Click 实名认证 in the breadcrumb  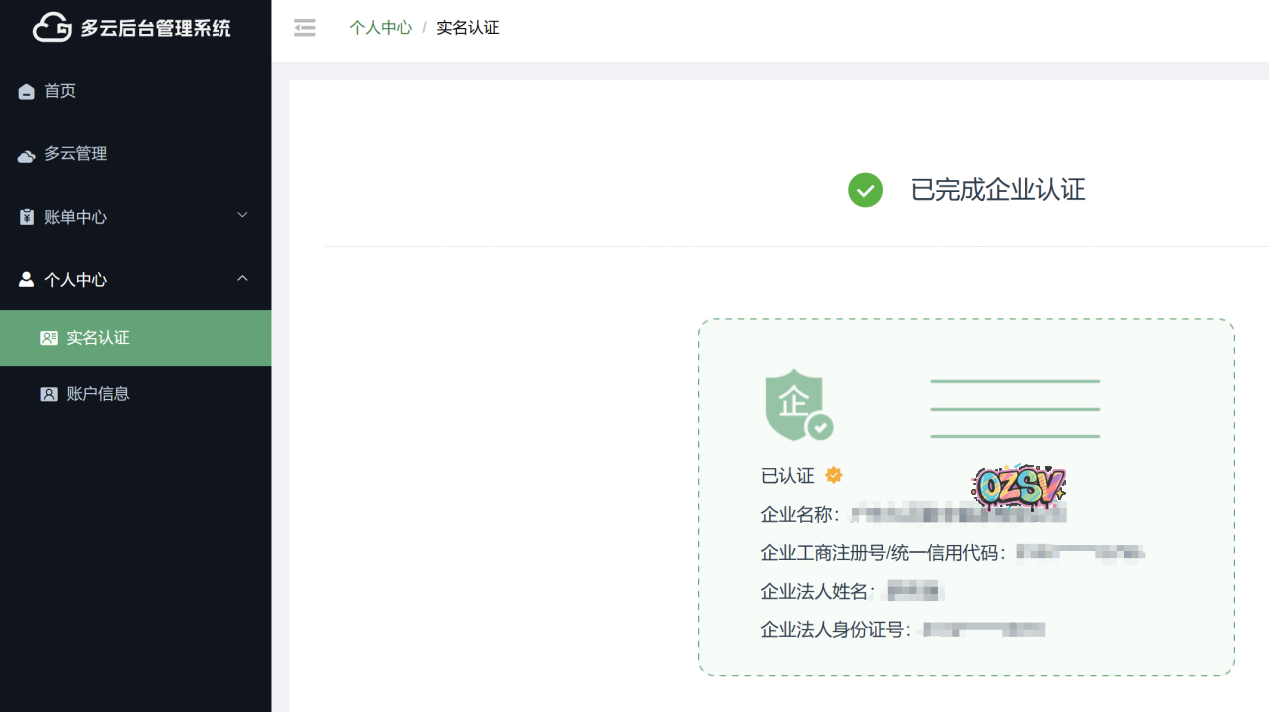click(x=467, y=28)
